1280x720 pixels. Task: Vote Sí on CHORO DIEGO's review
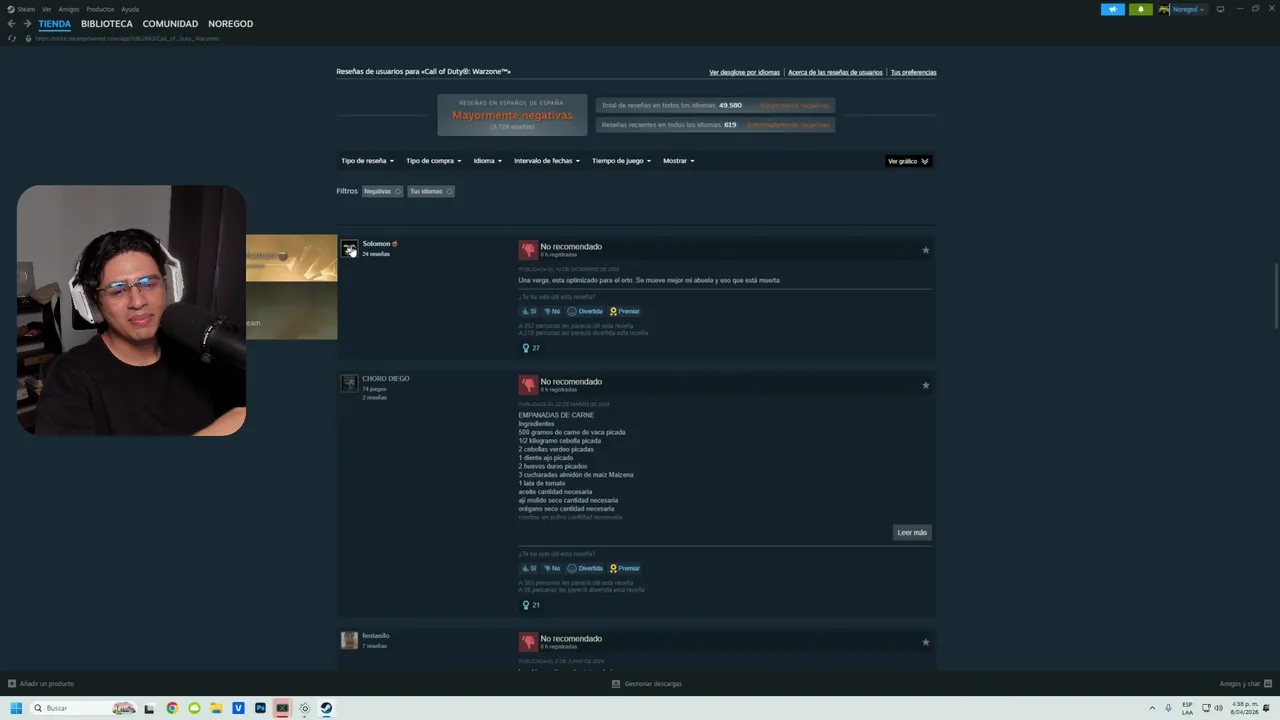pos(529,568)
